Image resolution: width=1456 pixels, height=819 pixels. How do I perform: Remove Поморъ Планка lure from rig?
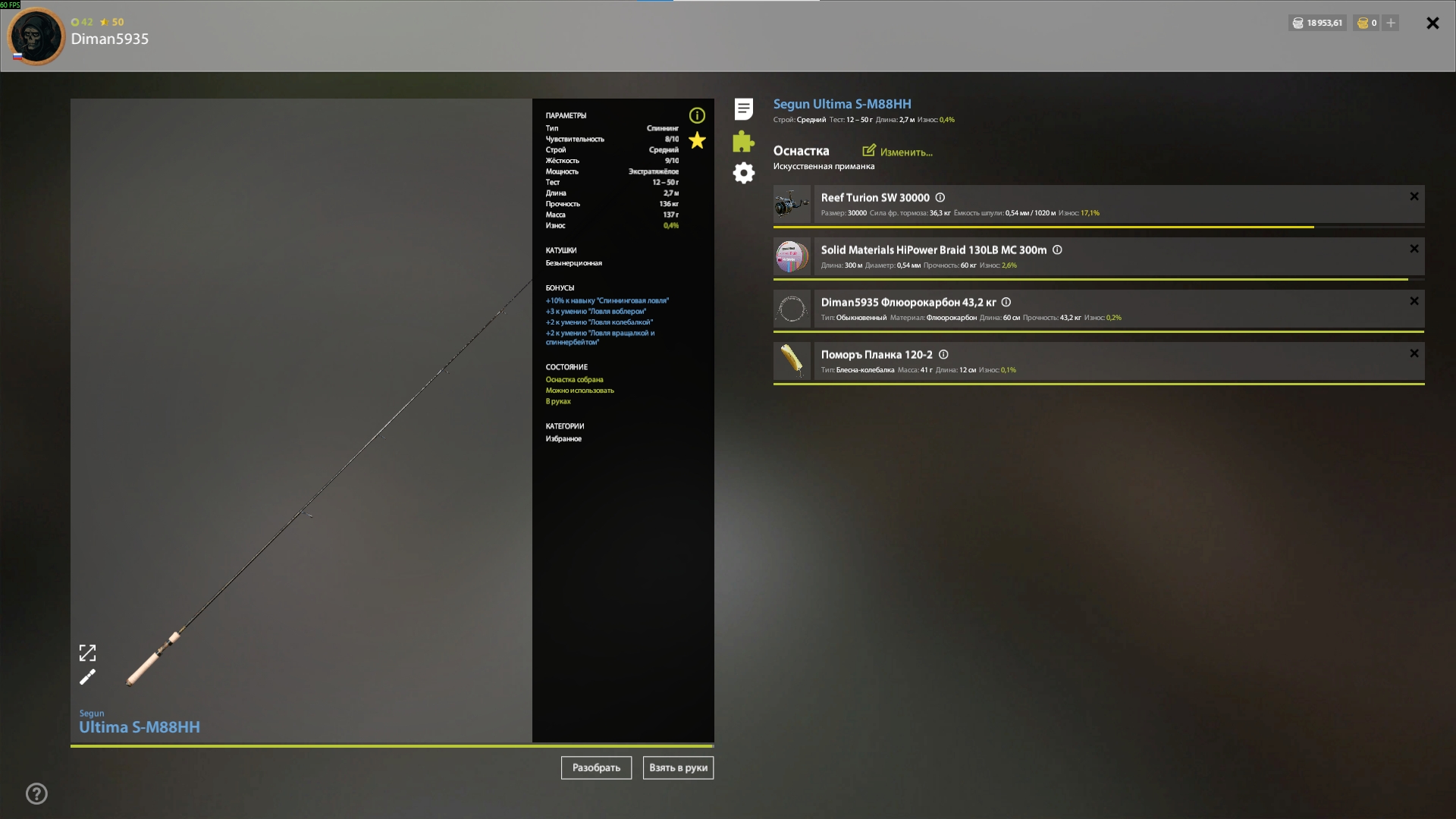click(x=1414, y=353)
